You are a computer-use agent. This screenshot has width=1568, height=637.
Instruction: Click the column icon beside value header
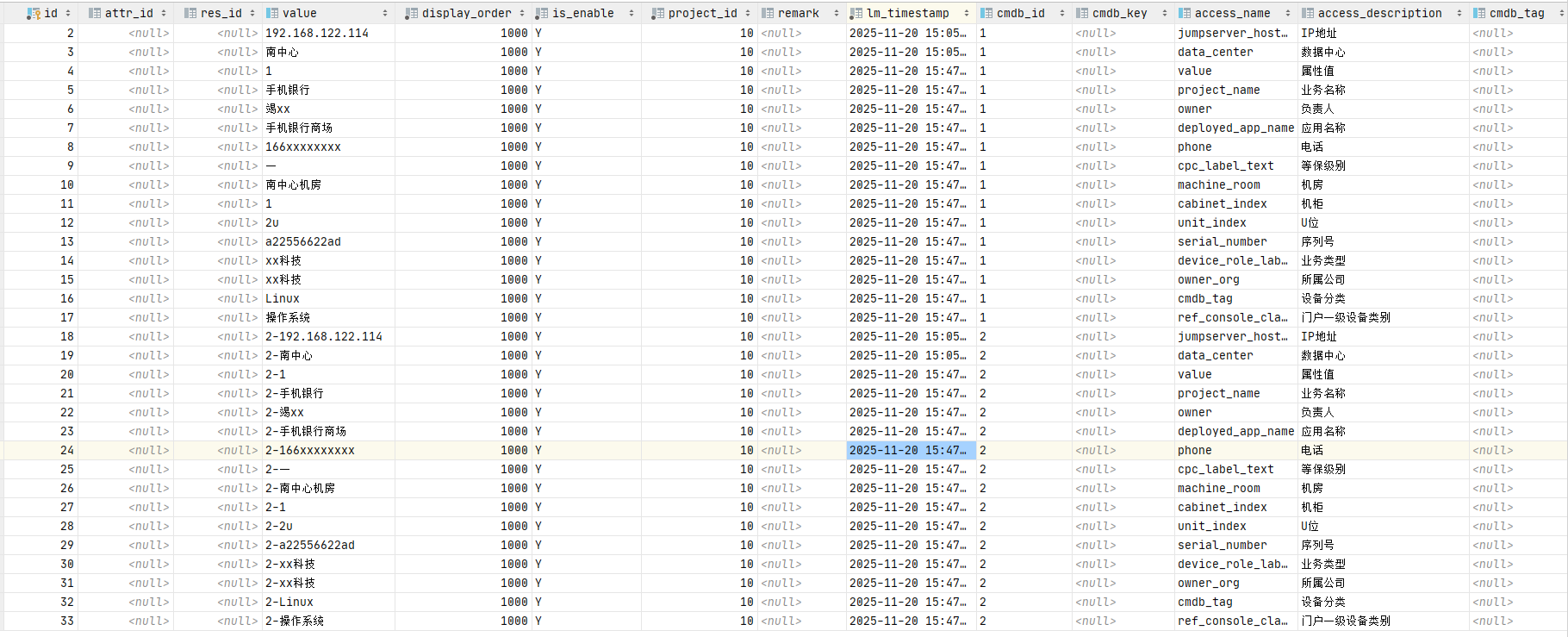pos(272,13)
